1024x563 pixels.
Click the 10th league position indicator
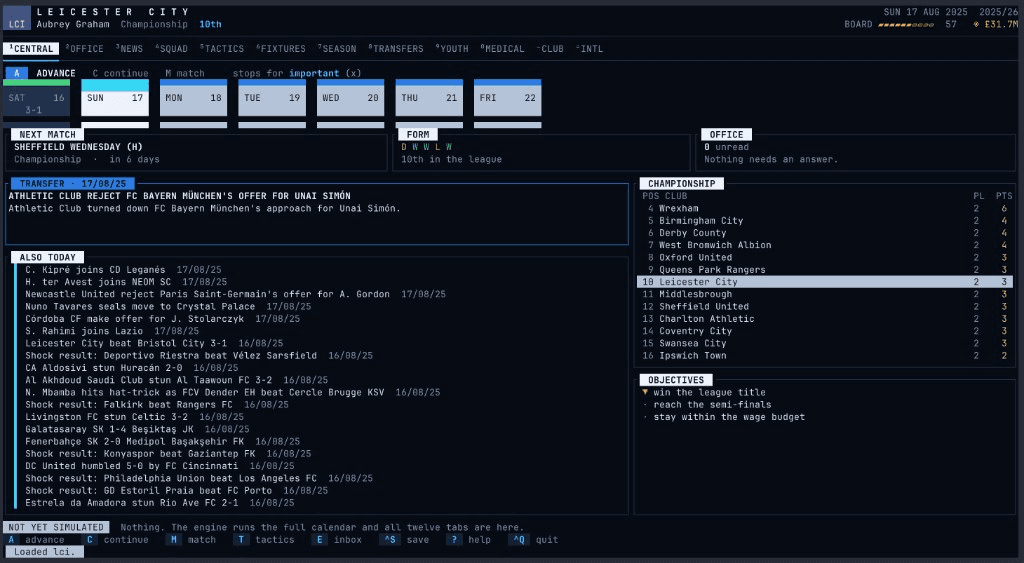[x=210, y=24]
